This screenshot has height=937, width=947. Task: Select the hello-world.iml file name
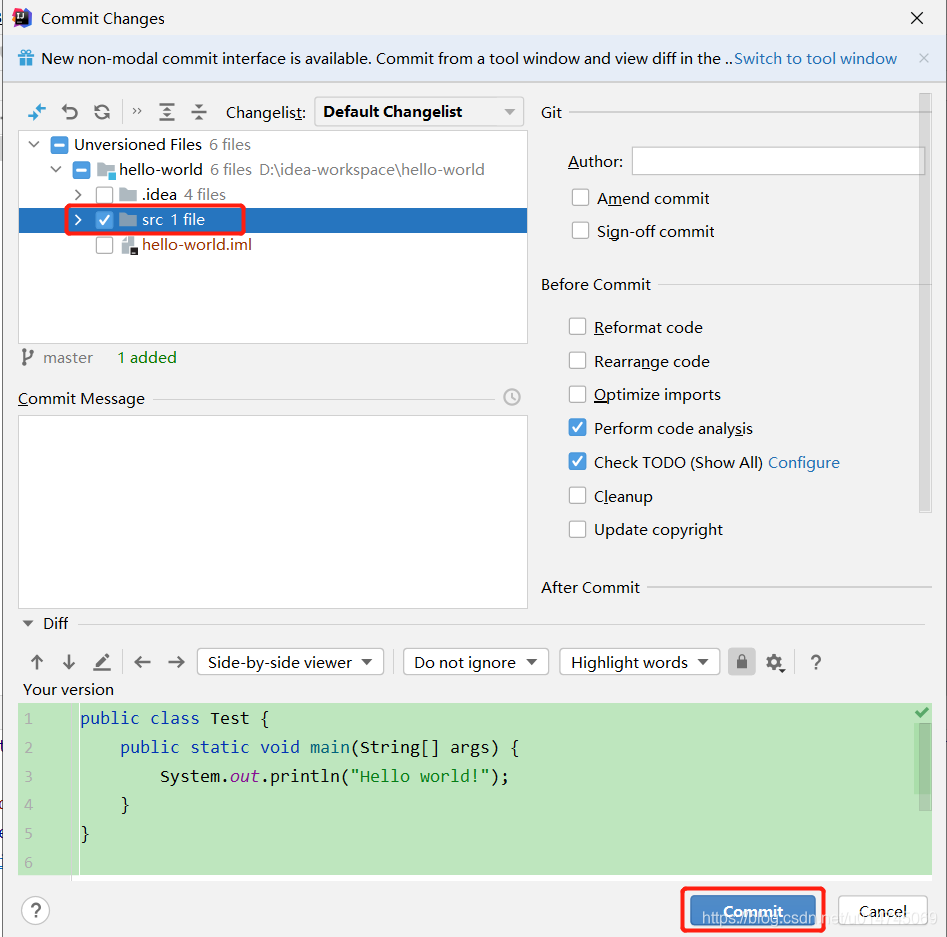[197, 245]
